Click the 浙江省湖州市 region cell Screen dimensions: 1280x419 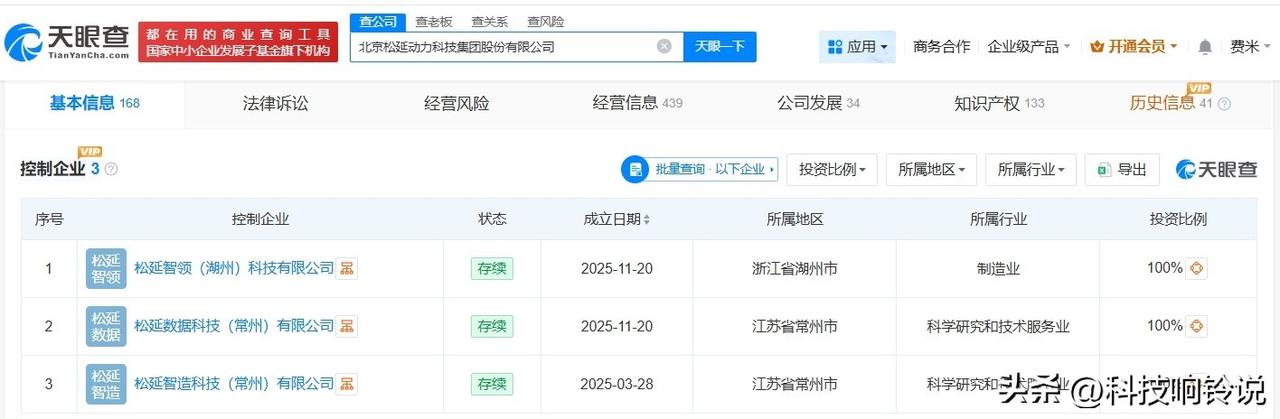point(795,268)
